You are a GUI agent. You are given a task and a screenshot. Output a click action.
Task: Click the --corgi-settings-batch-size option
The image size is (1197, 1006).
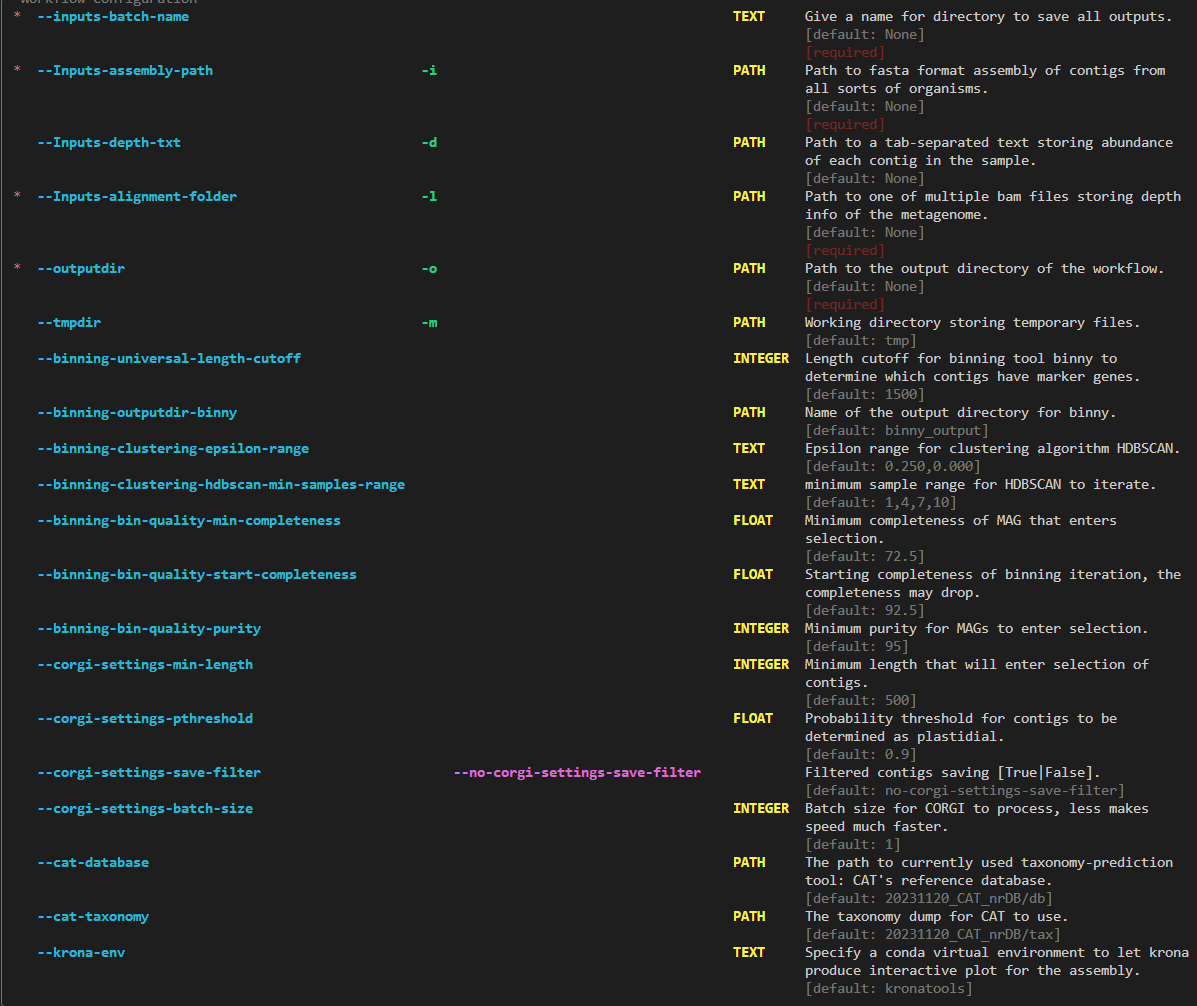145,808
